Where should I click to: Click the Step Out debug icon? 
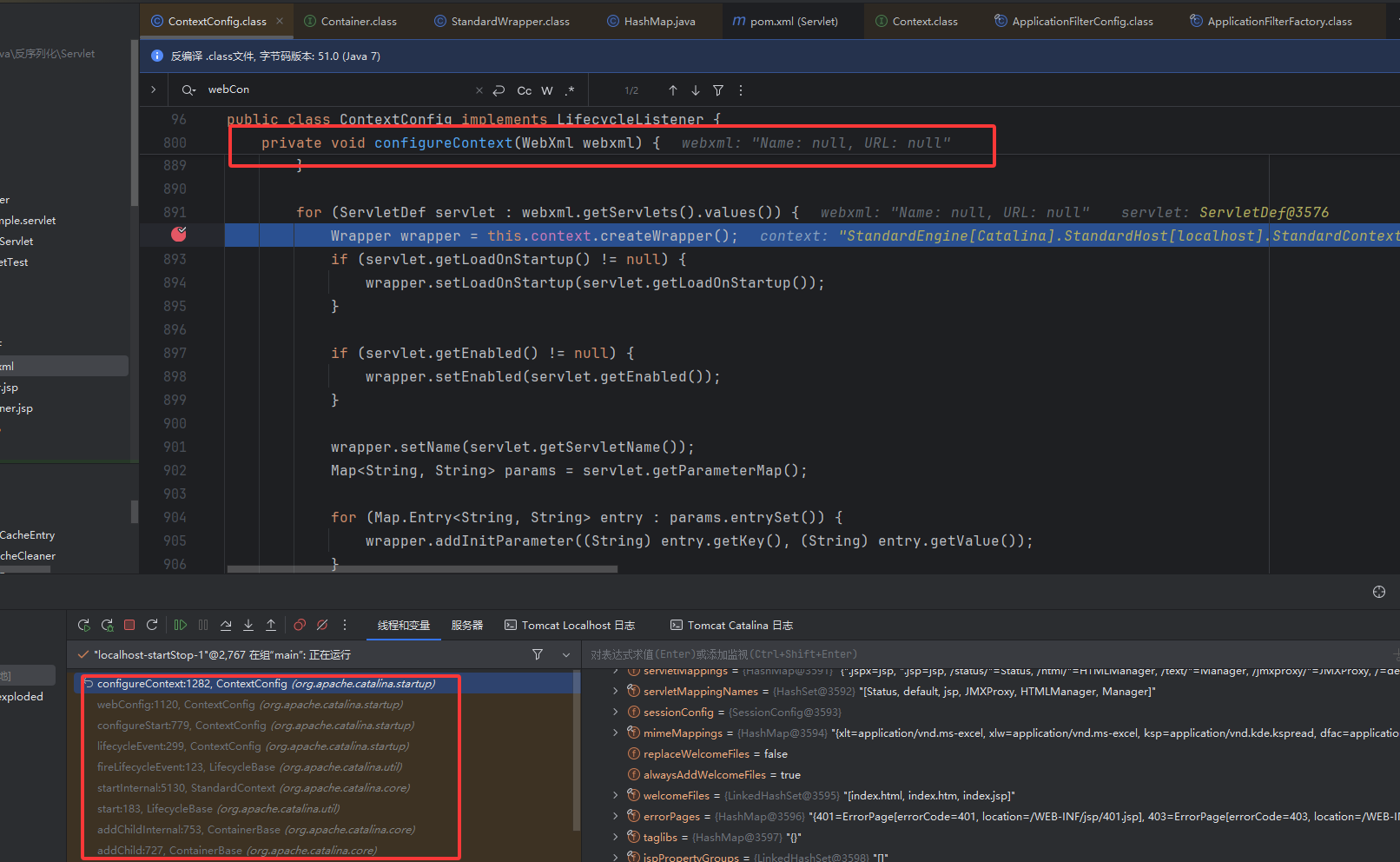coord(271,625)
